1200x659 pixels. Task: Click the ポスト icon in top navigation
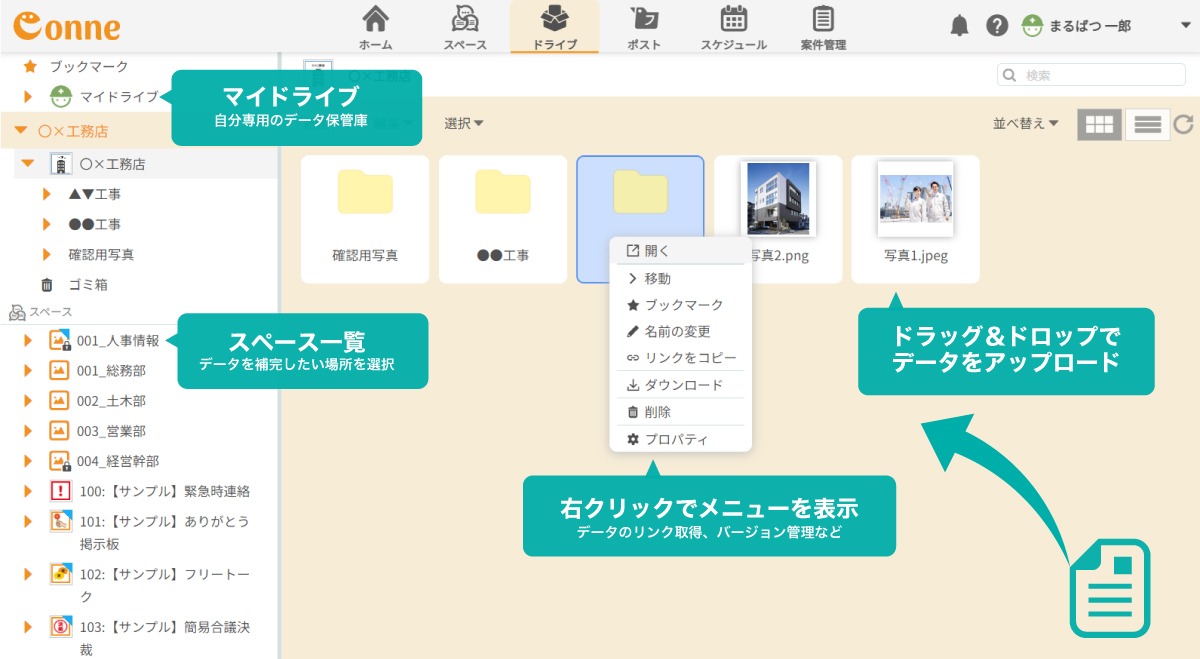coord(643,27)
